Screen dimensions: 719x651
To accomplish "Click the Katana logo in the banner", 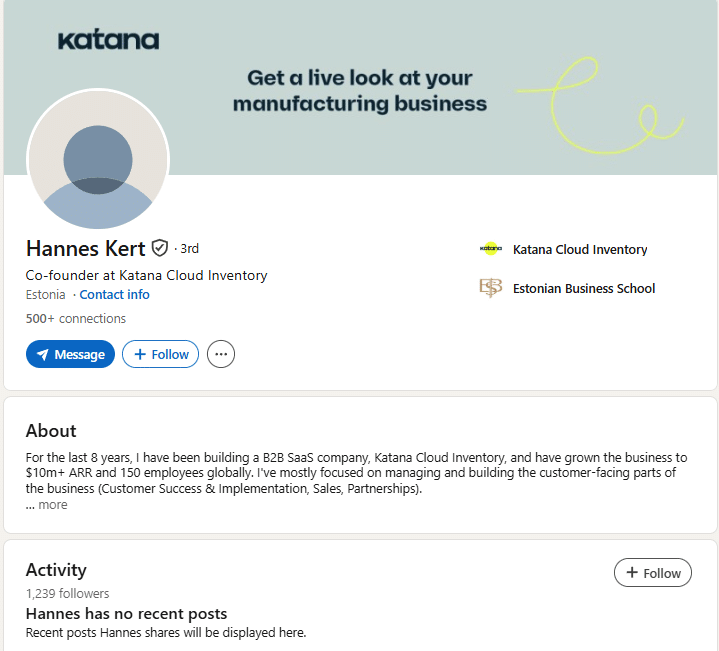I will 108,41.
